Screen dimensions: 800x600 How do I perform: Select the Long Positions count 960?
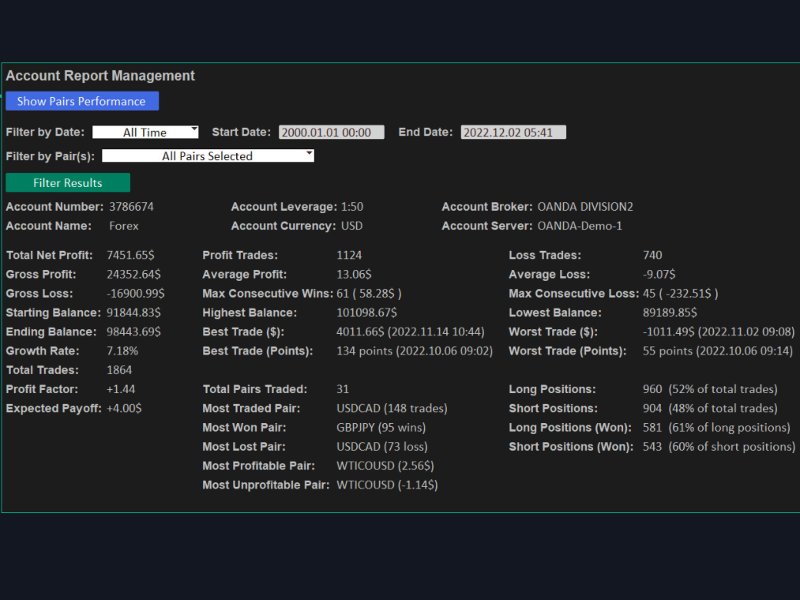(654, 389)
